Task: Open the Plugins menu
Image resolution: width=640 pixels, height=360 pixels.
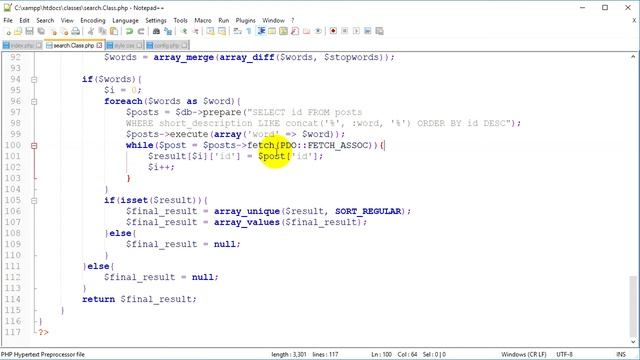Action: (x=245, y=20)
